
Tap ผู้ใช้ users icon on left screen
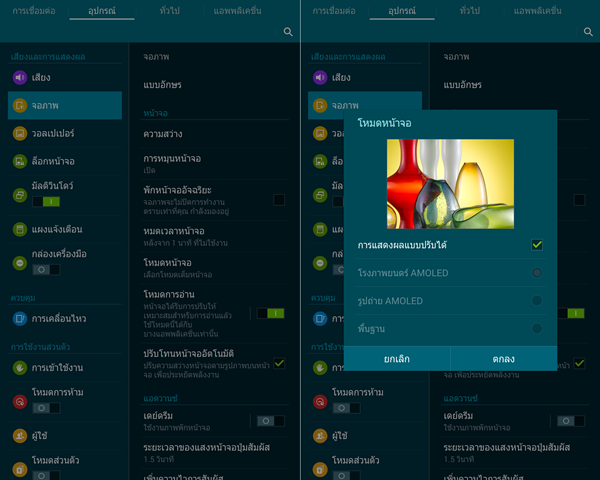[20, 435]
